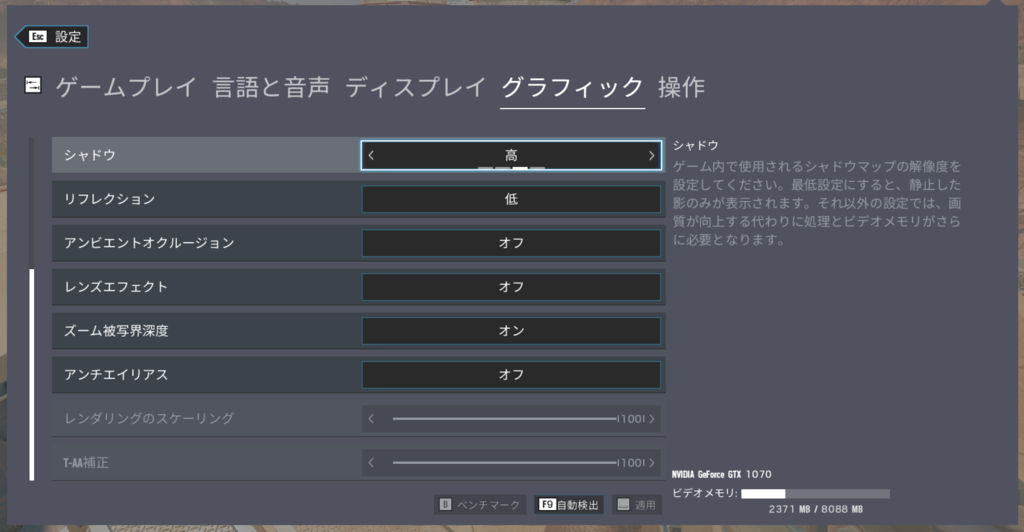The height and width of the screenshot is (532, 1024).
Task: Click the ベンチマーク button
Action: (x=480, y=505)
